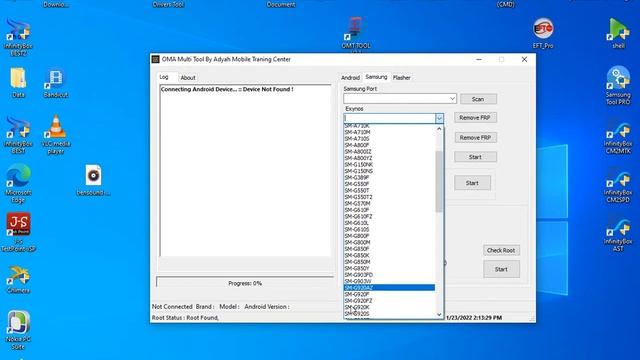Launch Samsung Tool PRO shortcut

(618, 86)
